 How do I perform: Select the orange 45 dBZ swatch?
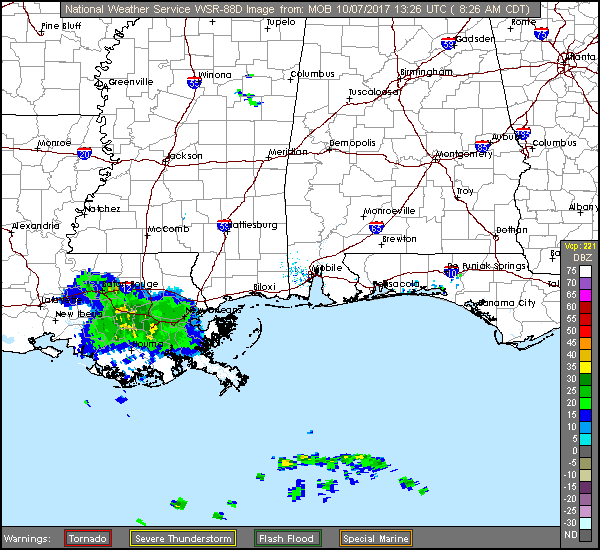coord(585,343)
